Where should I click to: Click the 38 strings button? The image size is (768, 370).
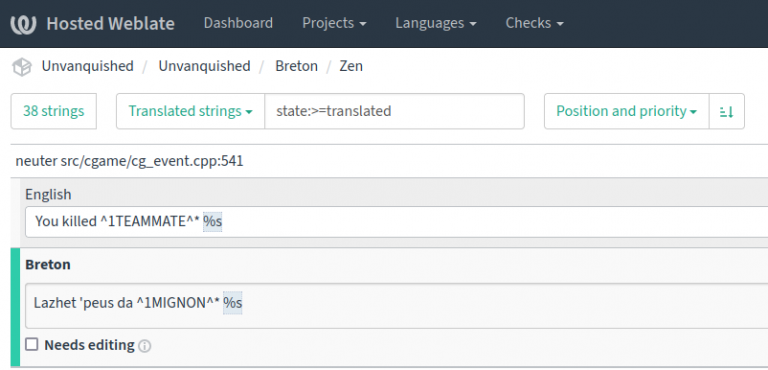(x=53, y=111)
